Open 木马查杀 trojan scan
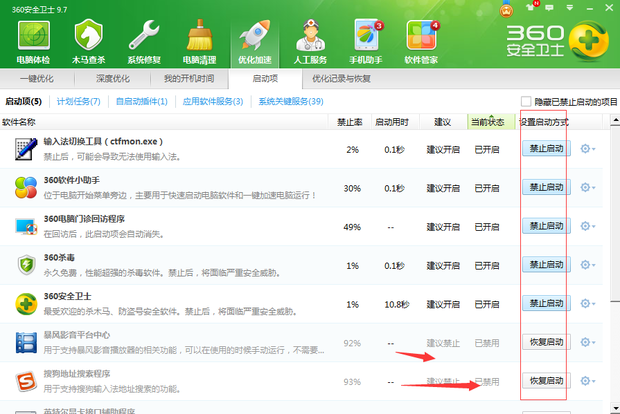 click(x=89, y=42)
